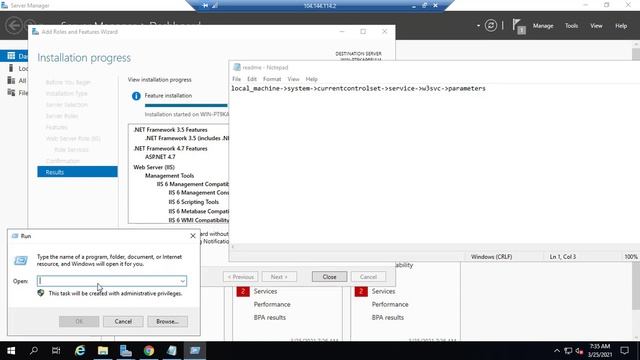Switch to Notepad on the taskbar
The width and height of the screenshot is (640, 360).
pos(172,351)
